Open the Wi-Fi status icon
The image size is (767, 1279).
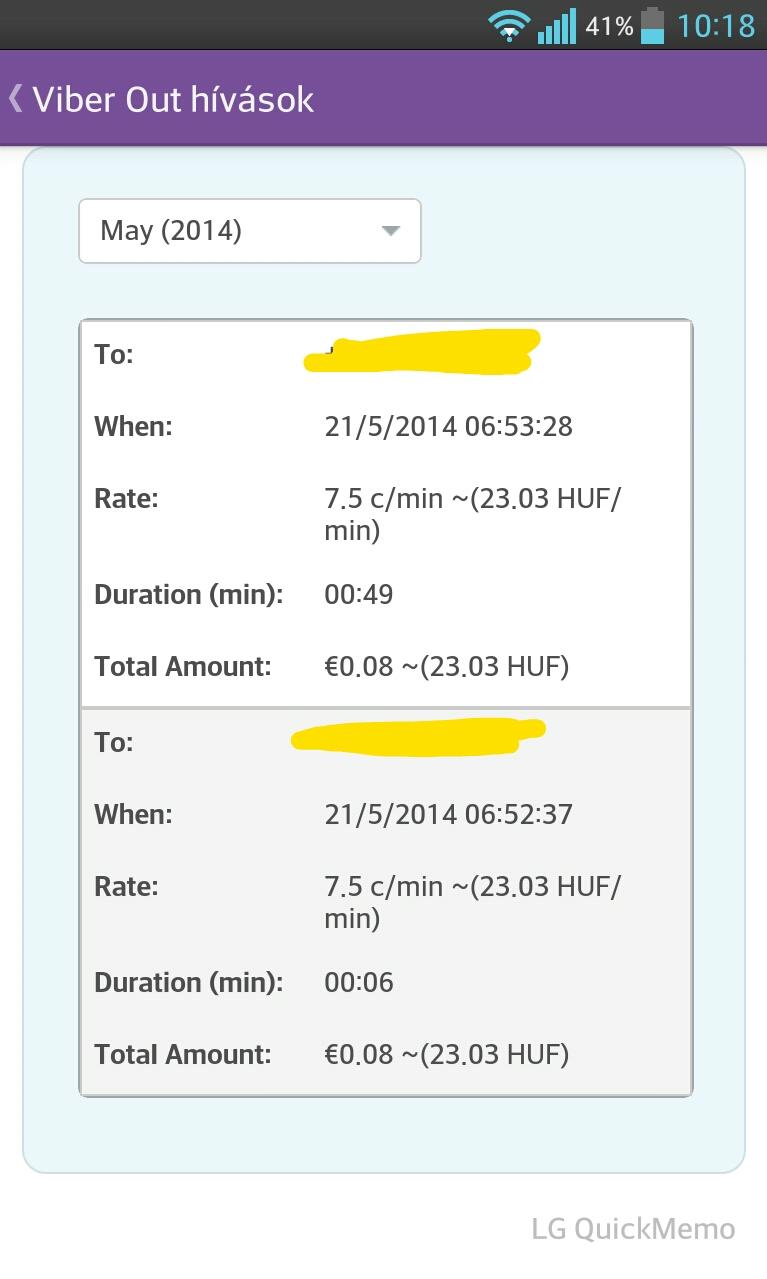[x=509, y=25]
